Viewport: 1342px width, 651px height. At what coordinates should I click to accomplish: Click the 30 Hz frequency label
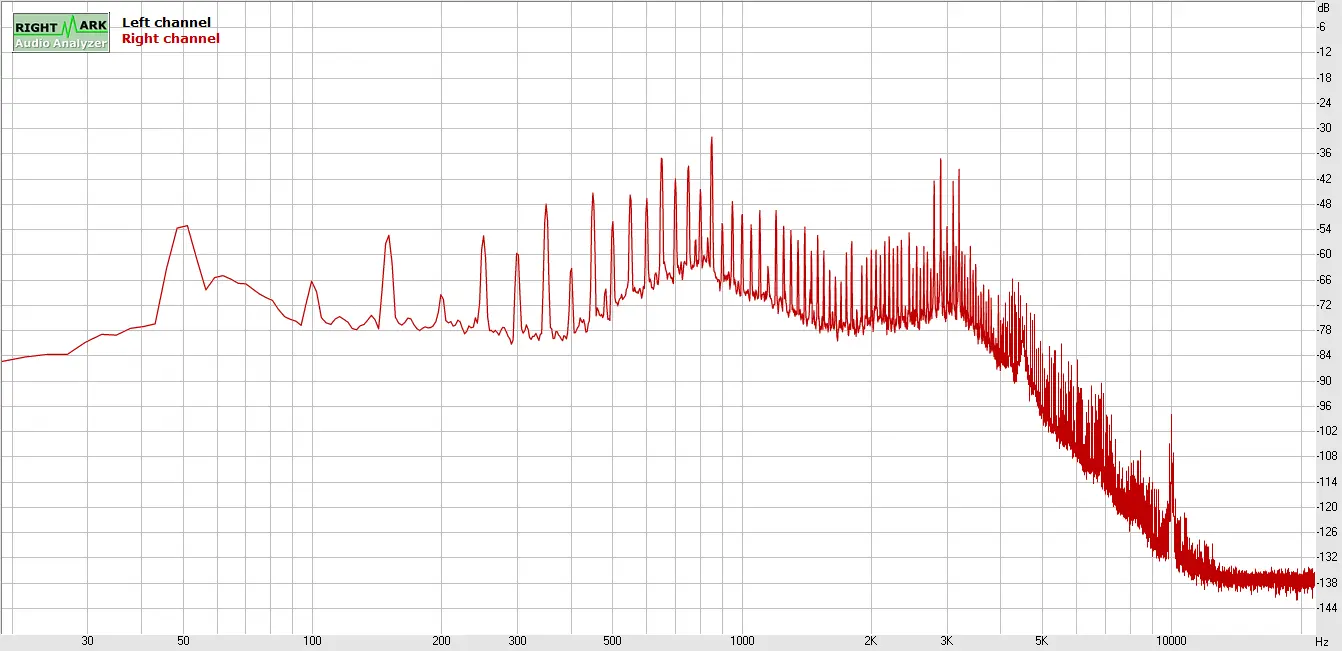pyautogui.click(x=88, y=642)
